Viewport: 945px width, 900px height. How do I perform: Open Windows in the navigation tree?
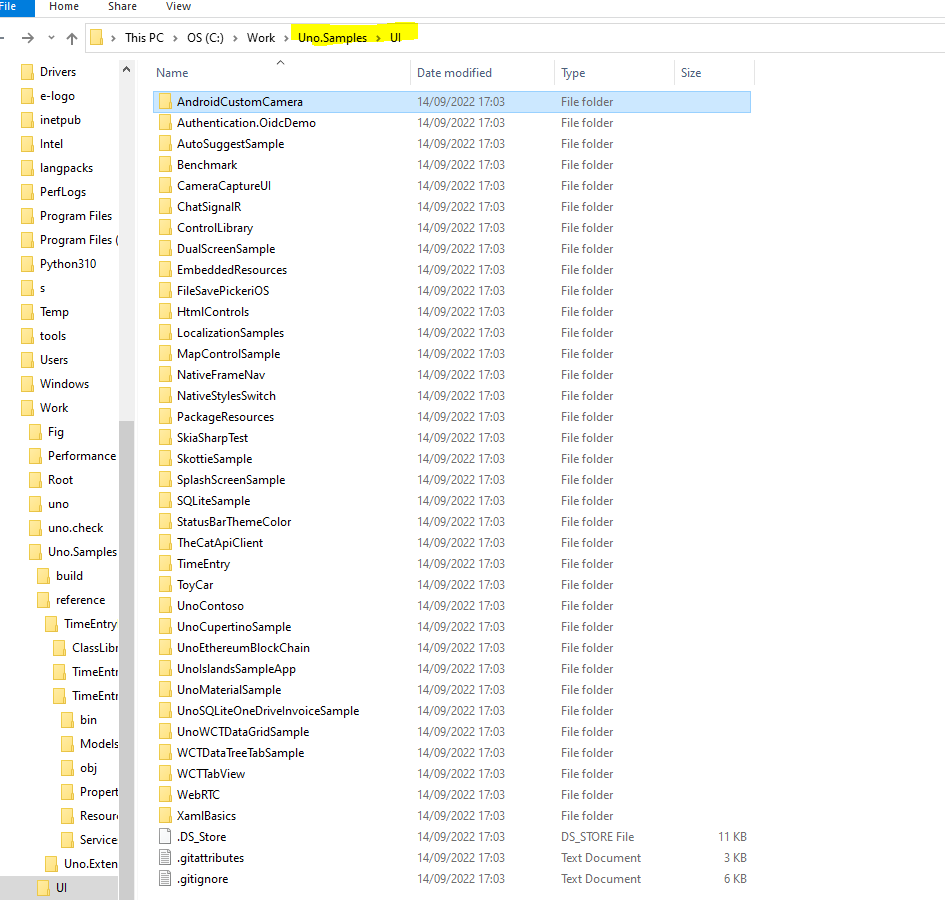64,384
